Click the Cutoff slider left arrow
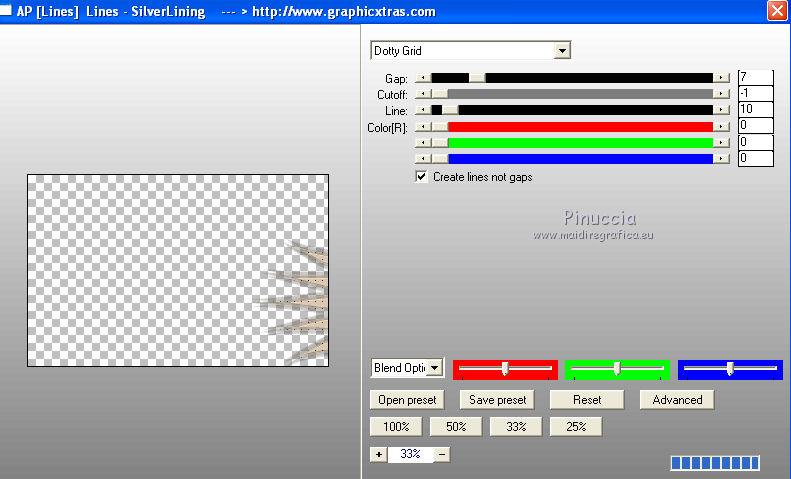Viewport: 791px width, 479px height. [x=423, y=94]
